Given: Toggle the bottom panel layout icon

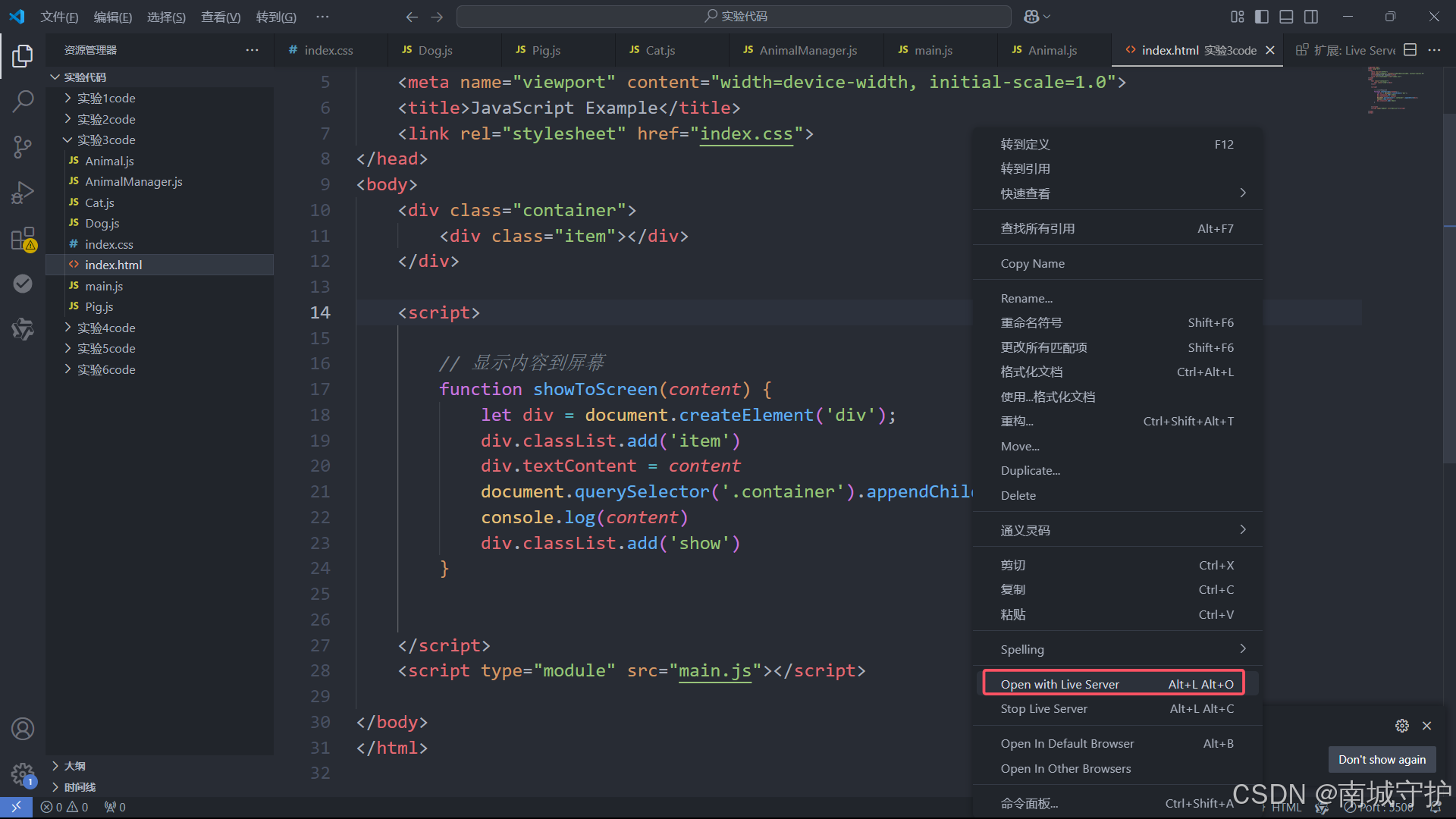Looking at the screenshot, I should [1286, 17].
